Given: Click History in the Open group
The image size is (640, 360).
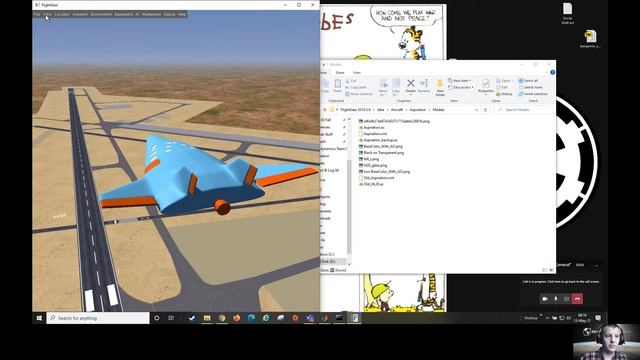Looking at the screenshot, I should tap(504, 94).
